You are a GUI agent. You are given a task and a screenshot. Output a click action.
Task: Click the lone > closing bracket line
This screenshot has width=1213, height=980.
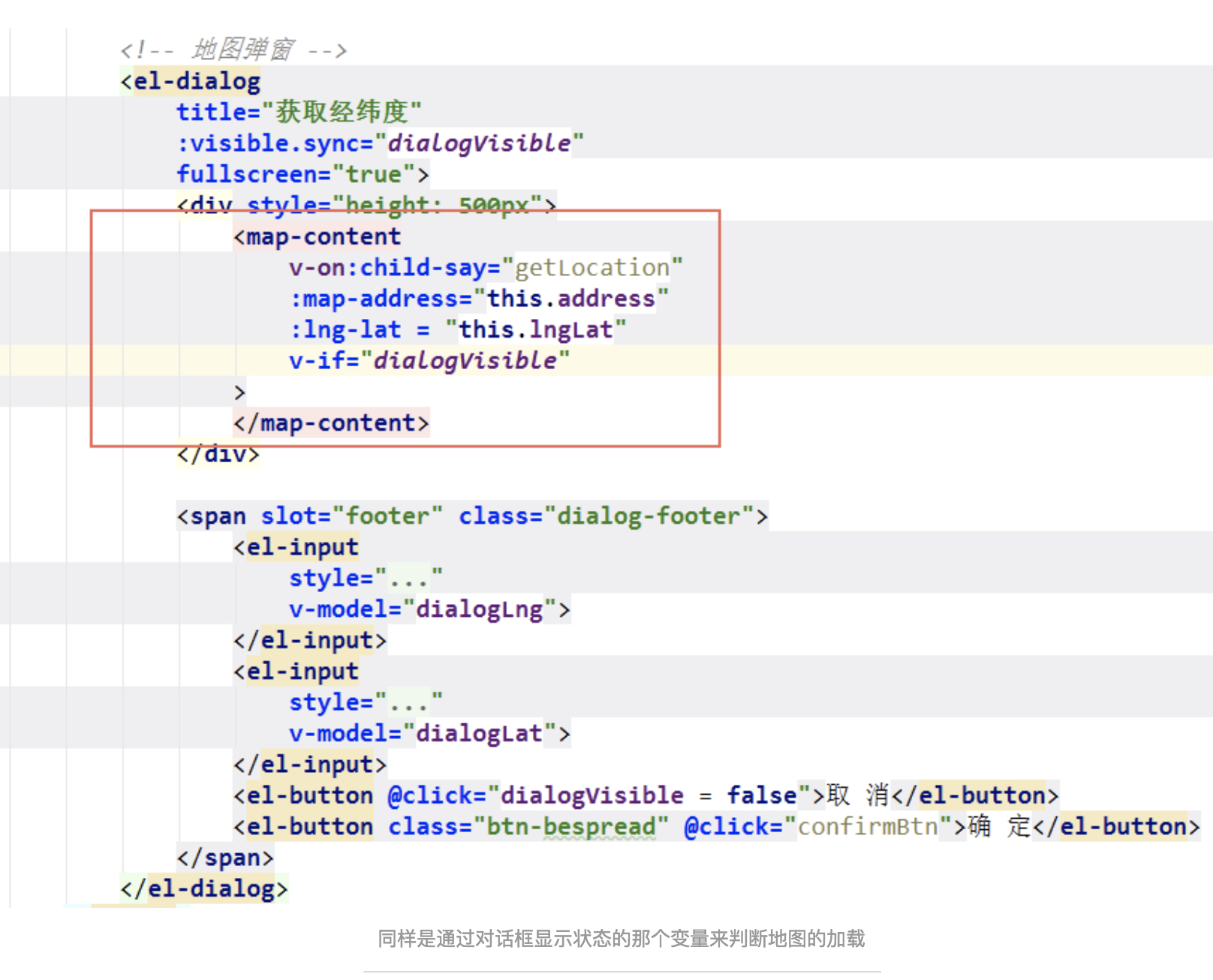pos(239,392)
